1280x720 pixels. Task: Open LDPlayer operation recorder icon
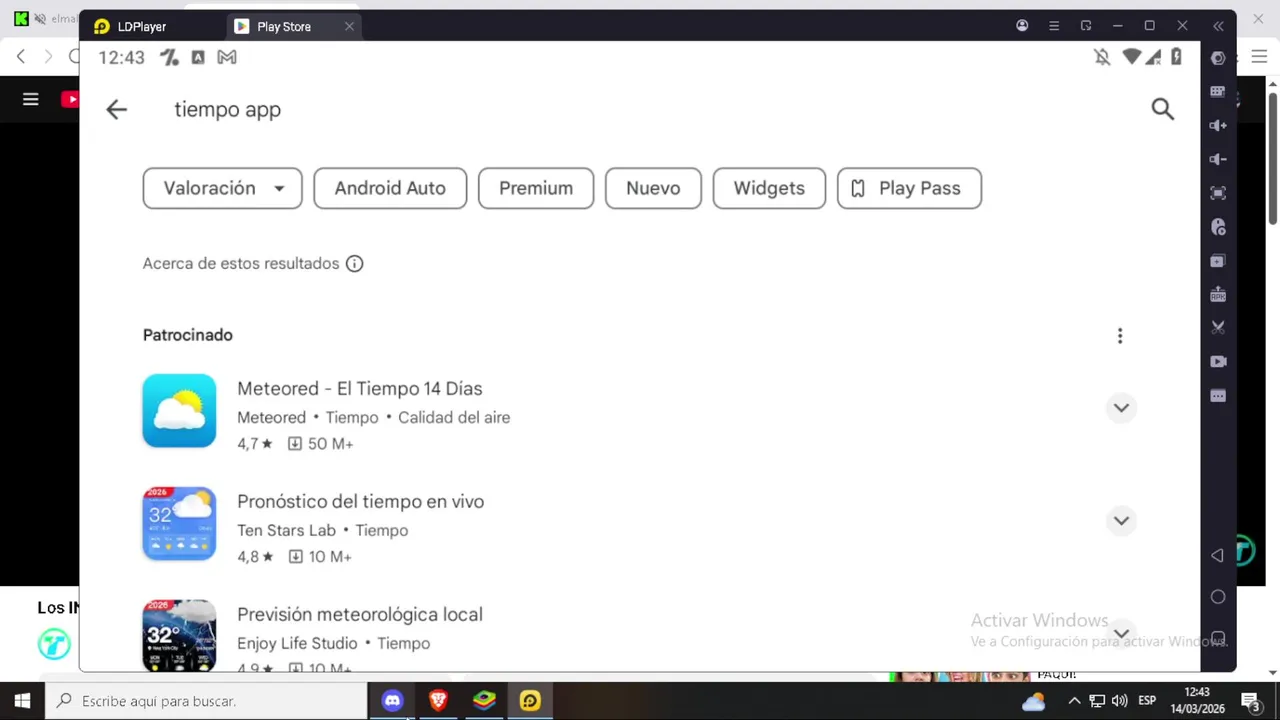click(1218, 227)
